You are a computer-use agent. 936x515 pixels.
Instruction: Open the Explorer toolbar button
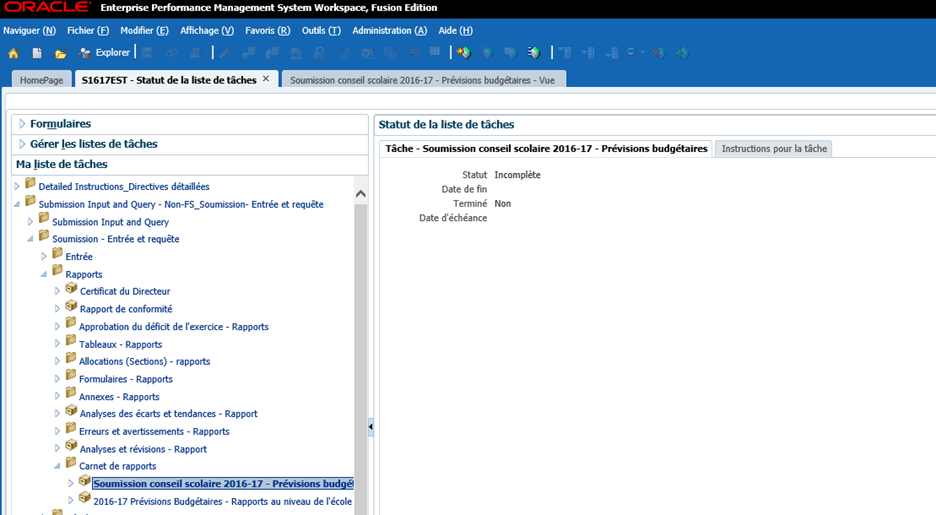[x=105, y=53]
